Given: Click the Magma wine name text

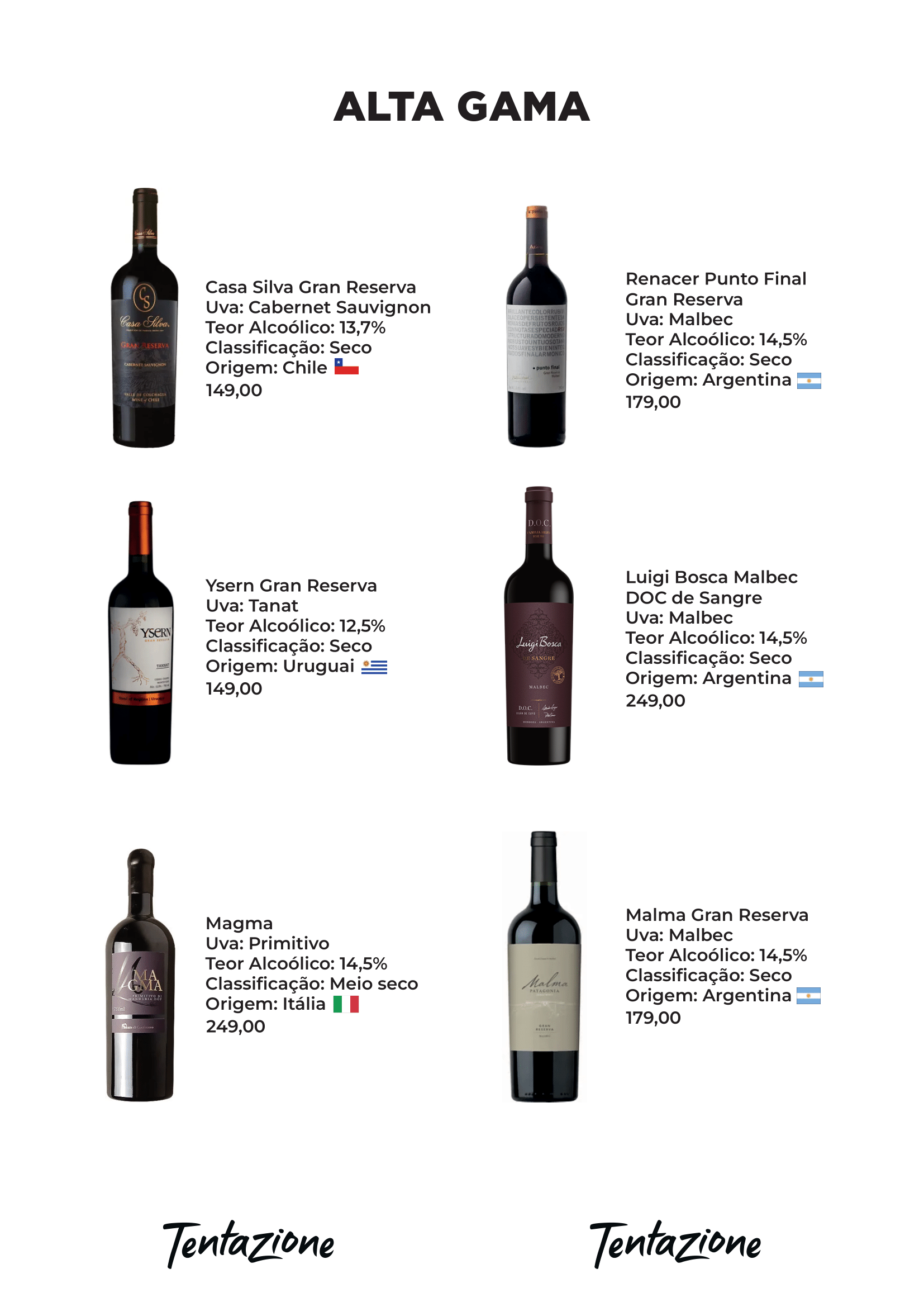Looking at the screenshot, I should click(x=239, y=923).
